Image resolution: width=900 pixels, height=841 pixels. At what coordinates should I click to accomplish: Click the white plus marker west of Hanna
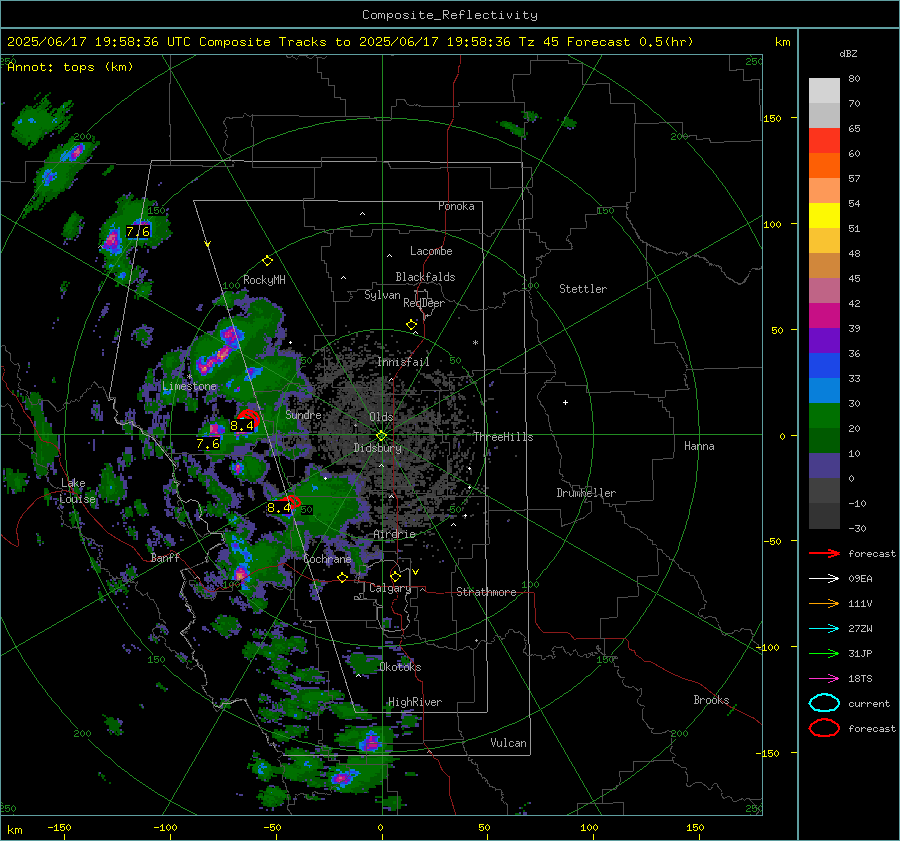pyautogui.click(x=565, y=402)
